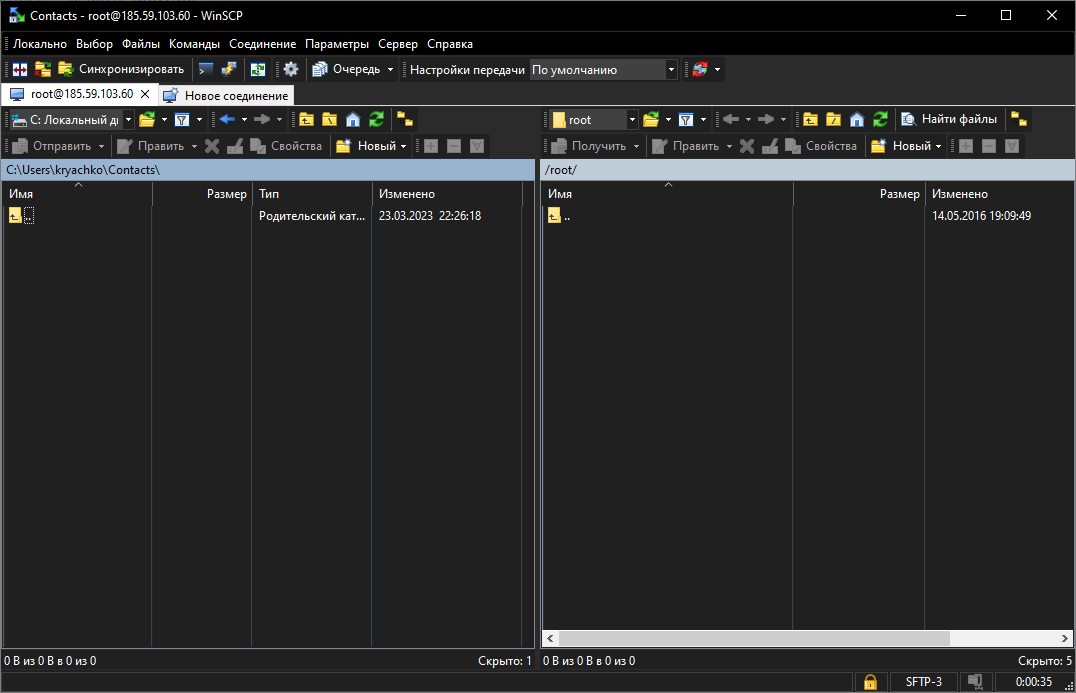The height and width of the screenshot is (693, 1076).
Task: Refresh the local panel
Action: [x=376, y=120]
